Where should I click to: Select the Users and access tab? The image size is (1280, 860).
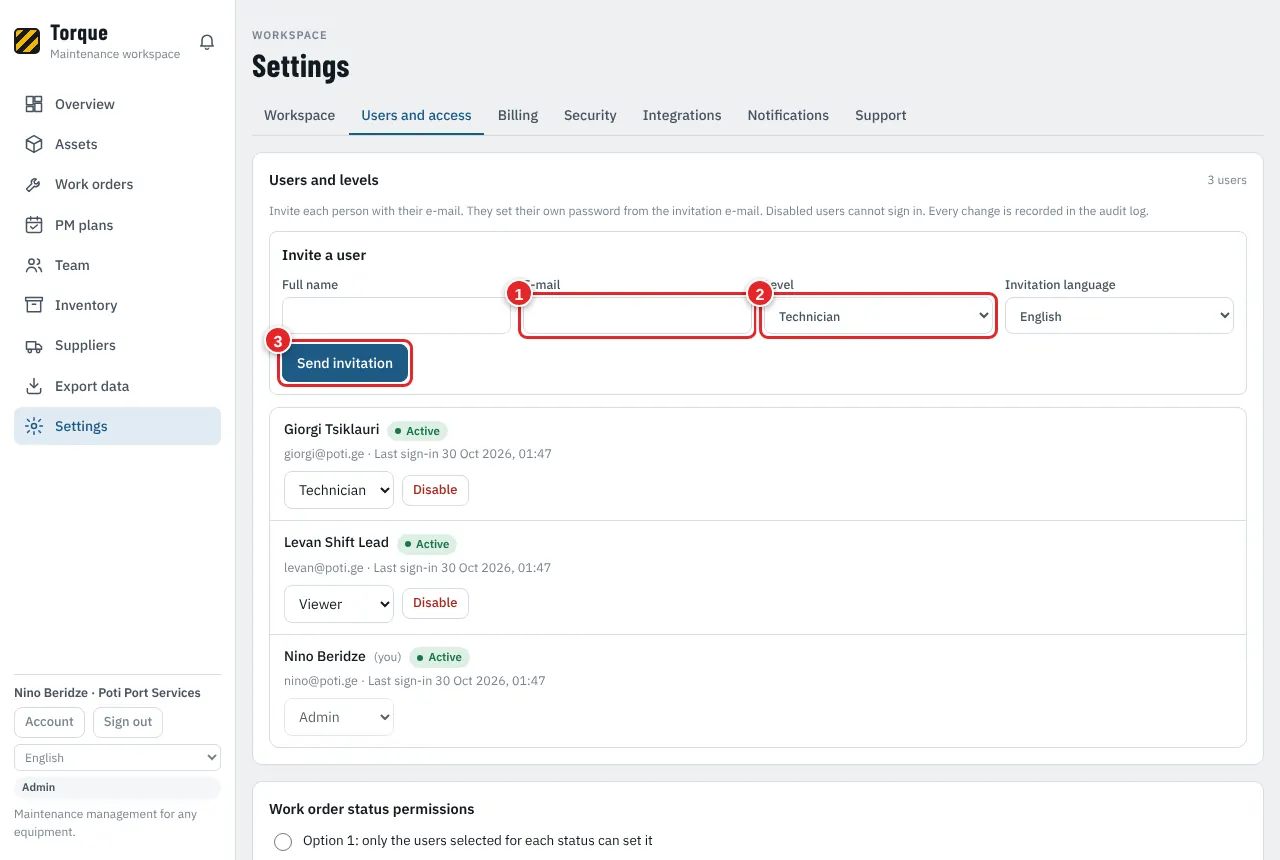tap(416, 115)
